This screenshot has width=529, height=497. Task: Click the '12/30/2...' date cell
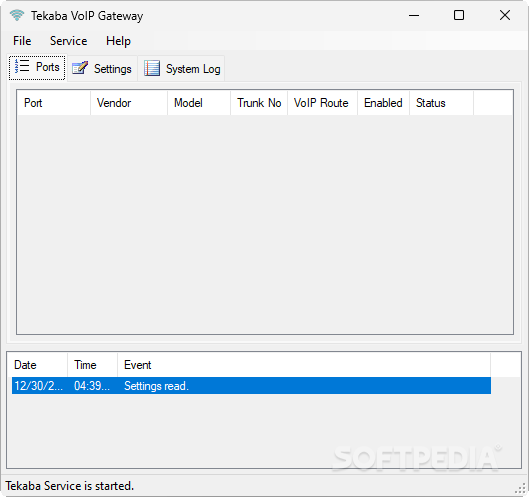38,386
